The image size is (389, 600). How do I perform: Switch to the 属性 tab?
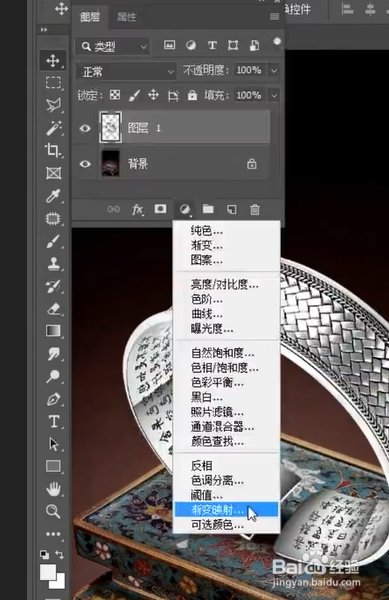[x=127, y=17]
